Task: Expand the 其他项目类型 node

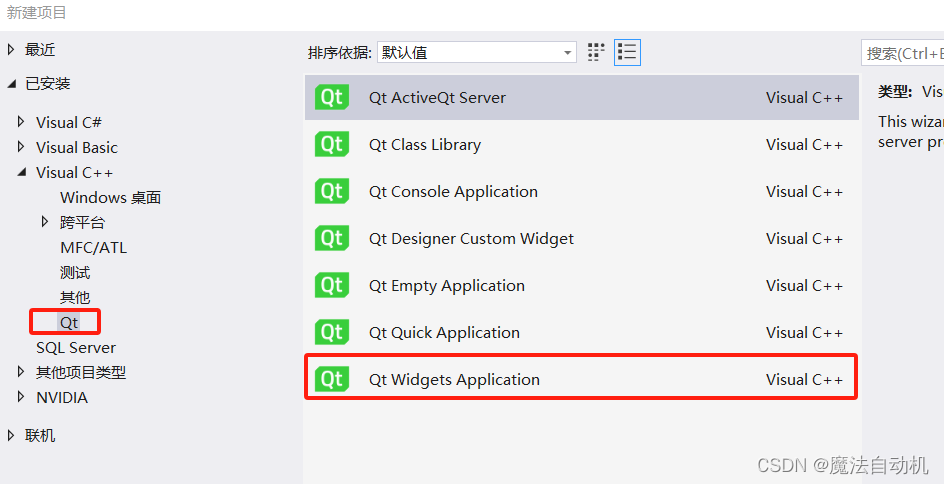Action: pos(21,372)
